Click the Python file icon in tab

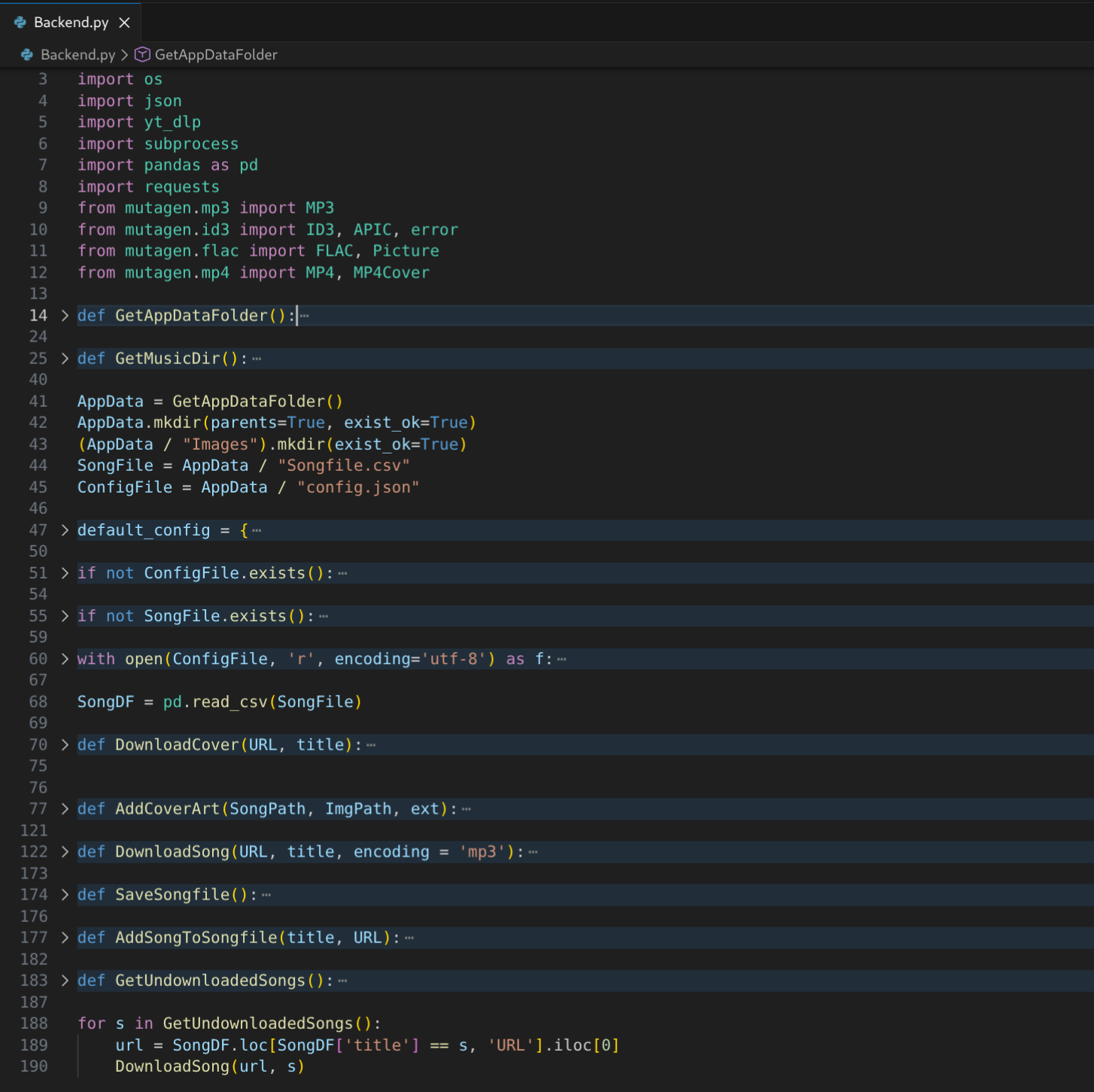20,23
